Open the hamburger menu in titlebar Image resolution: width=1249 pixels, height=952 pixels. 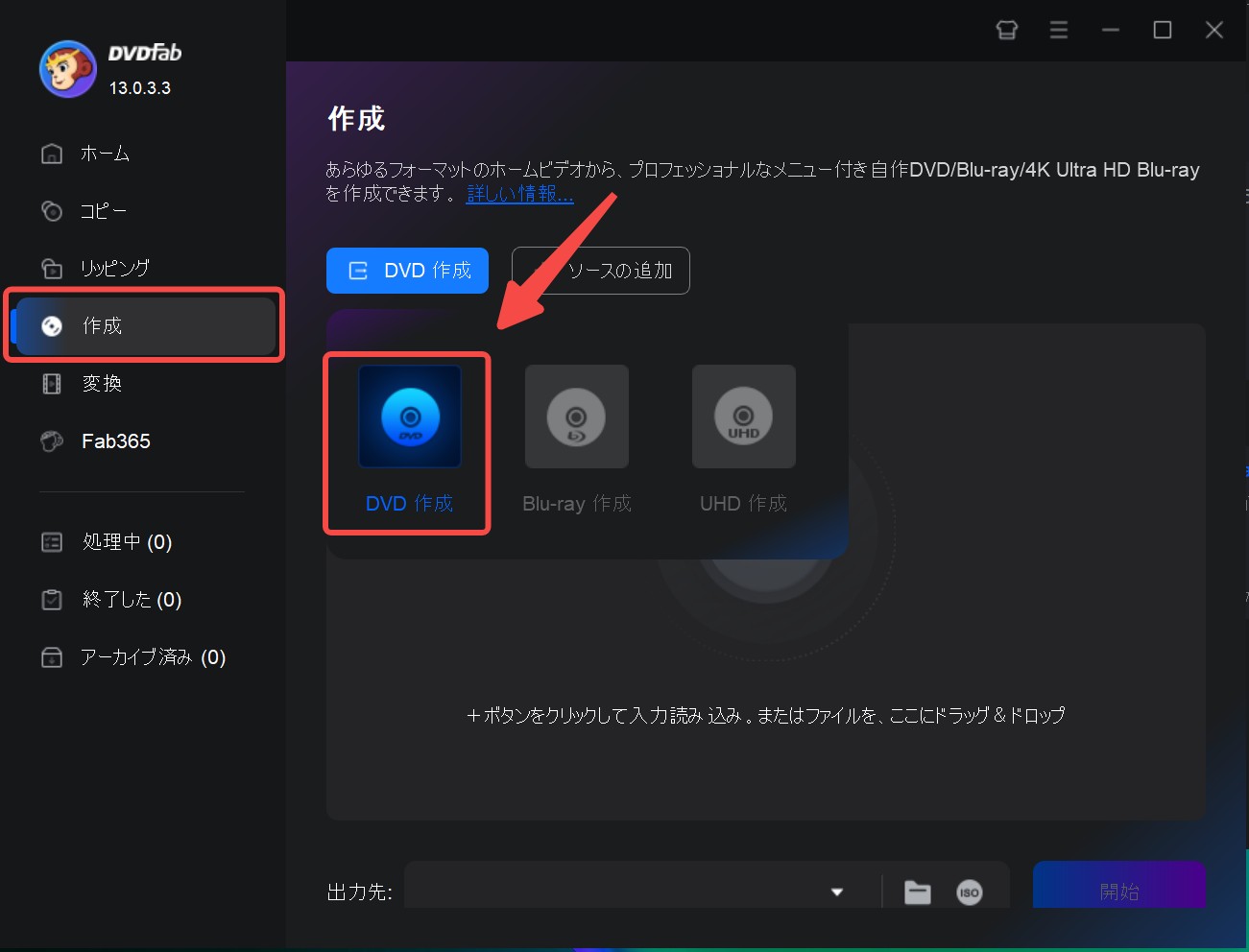(x=1058, y=30)
